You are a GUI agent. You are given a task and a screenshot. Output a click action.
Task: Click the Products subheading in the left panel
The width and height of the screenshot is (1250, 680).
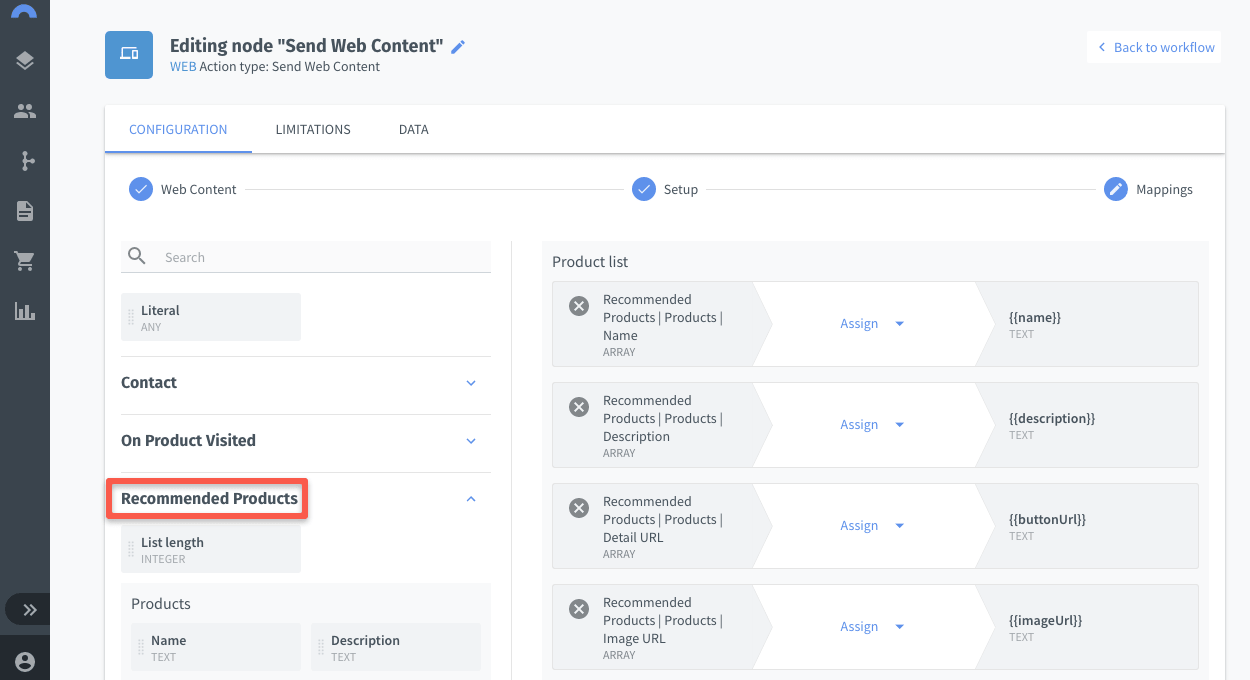[161, 604]
